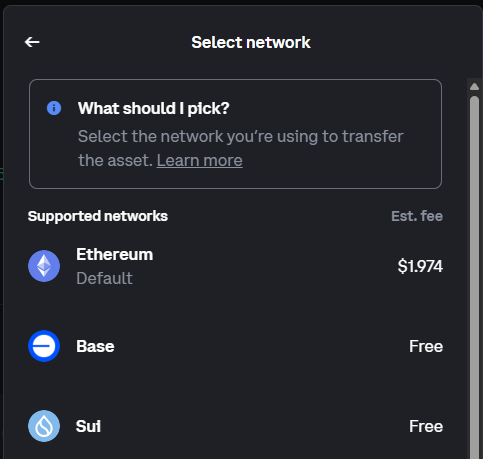483x459 pixels.
Task: Choose the Sui network label
Action: 88,426
